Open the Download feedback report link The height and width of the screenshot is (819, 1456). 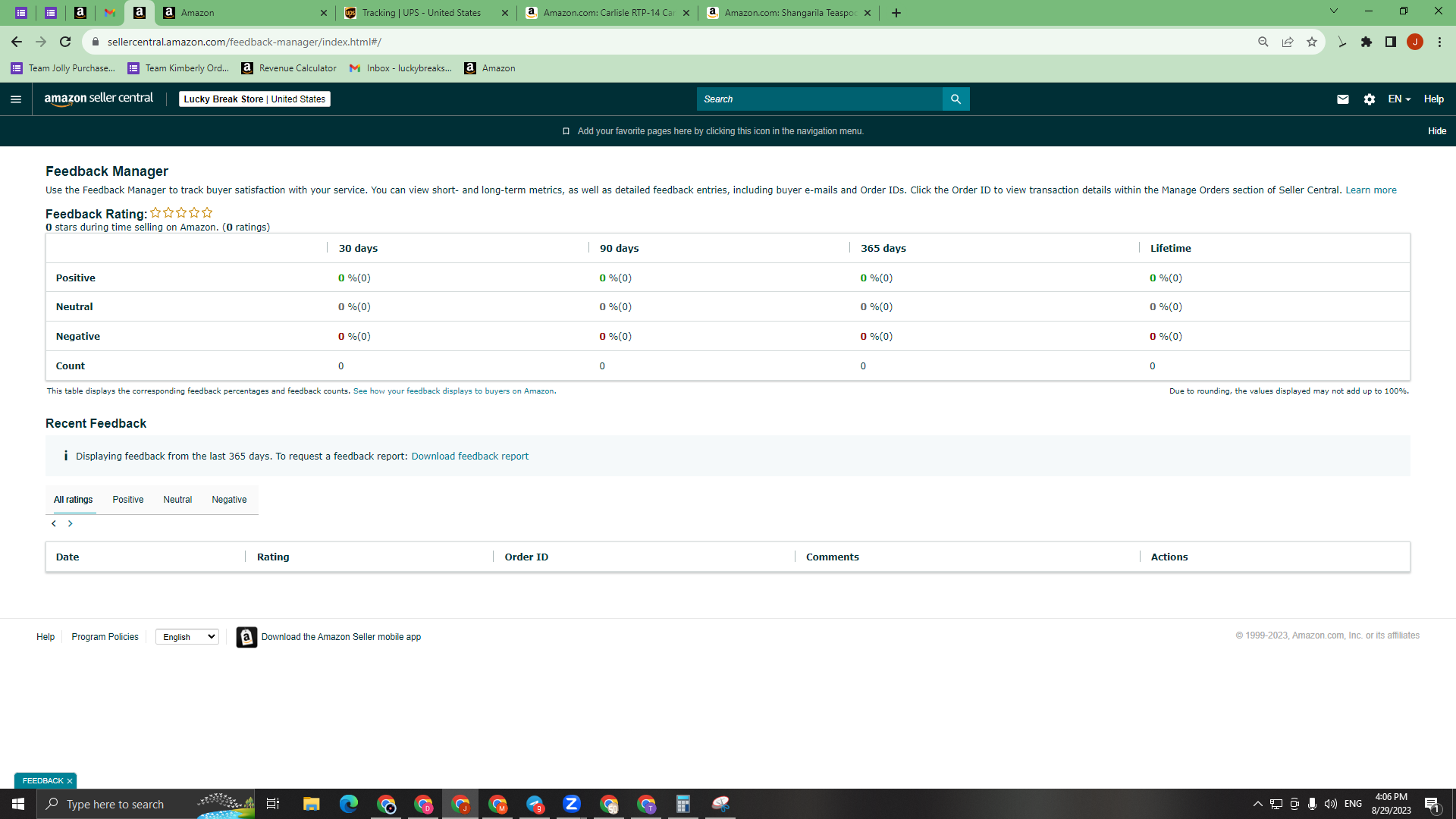470,457
